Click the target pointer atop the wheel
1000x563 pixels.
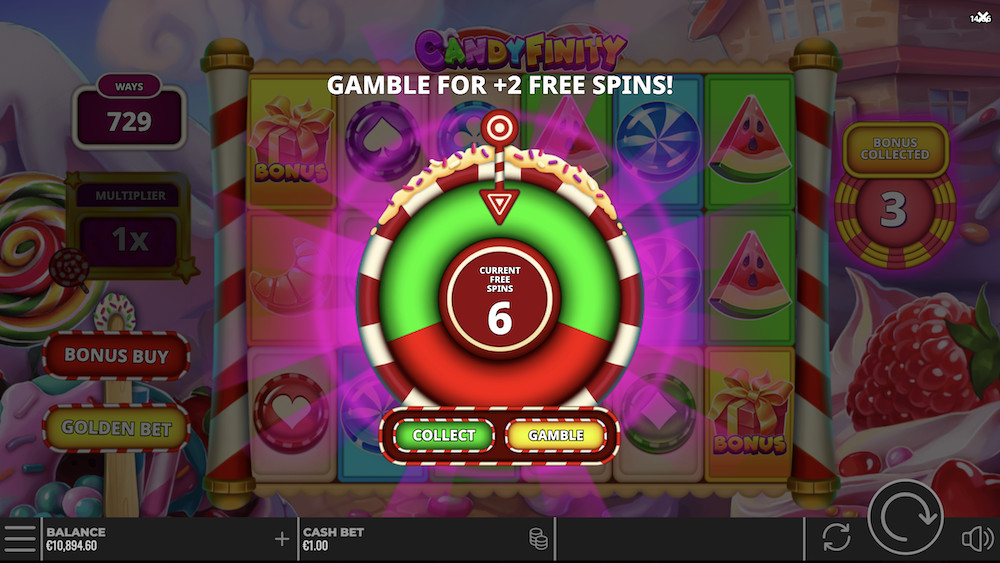coord(499,129)
